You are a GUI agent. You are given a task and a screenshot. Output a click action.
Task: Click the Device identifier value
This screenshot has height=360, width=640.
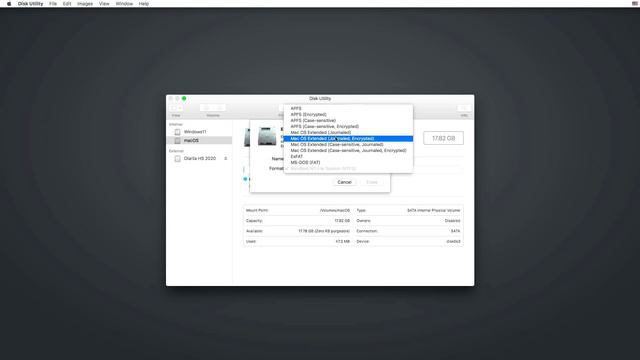tap(453, 242)
